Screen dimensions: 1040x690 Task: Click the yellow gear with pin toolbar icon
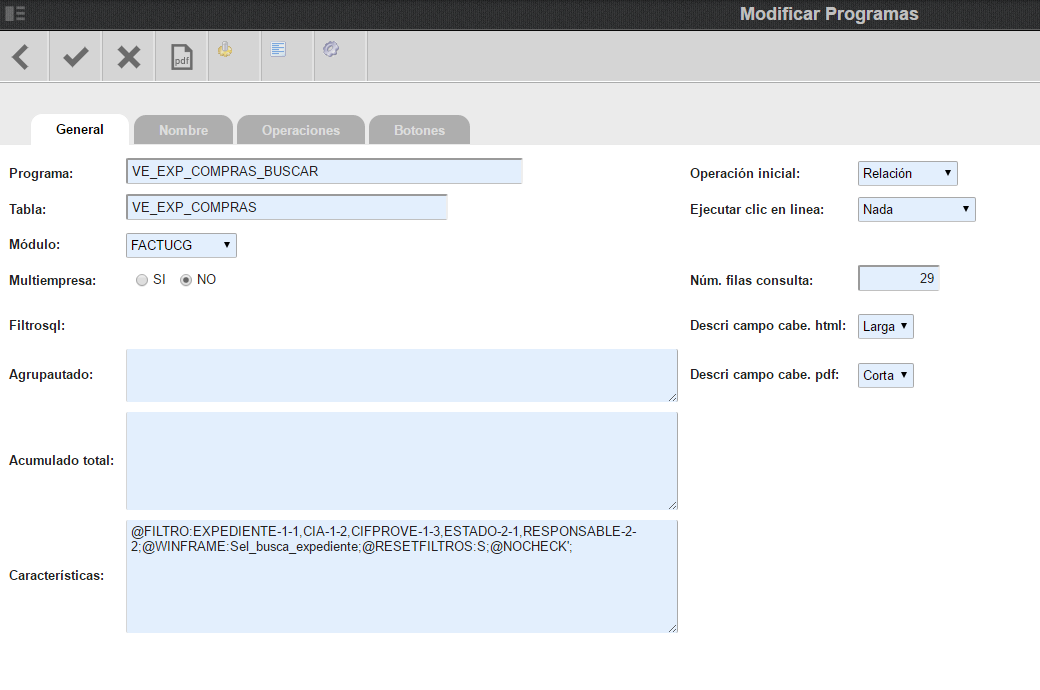click(x=226, y=49)
